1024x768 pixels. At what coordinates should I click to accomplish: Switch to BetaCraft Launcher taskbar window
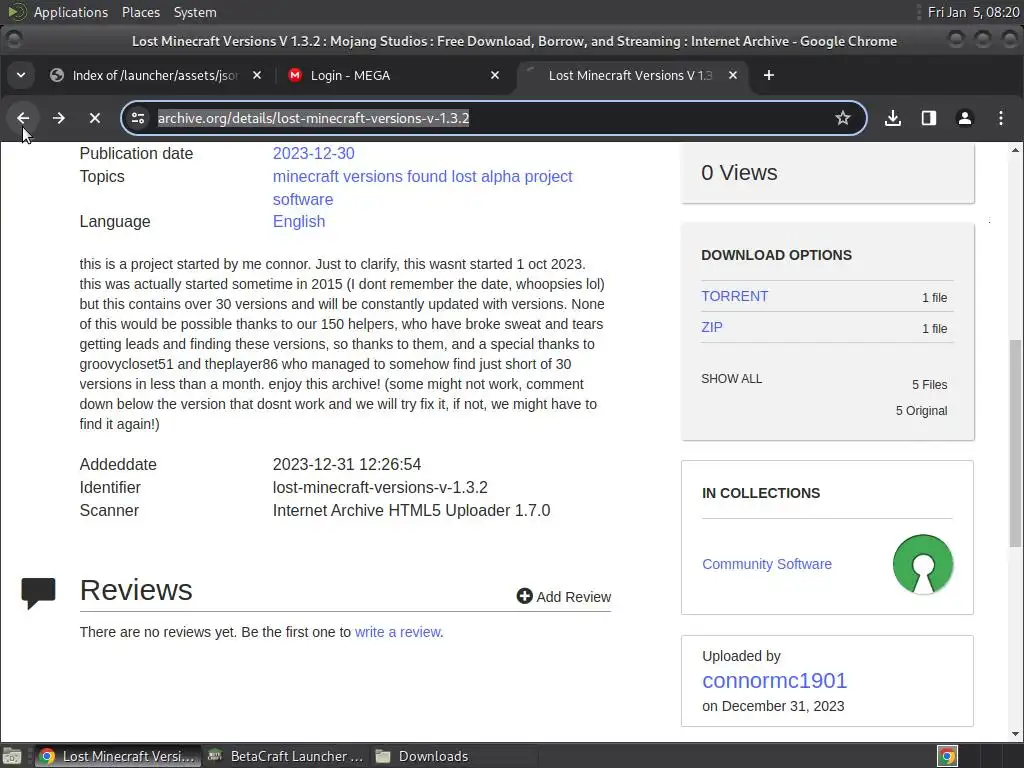pyautogui.click(x=285, y=756)
